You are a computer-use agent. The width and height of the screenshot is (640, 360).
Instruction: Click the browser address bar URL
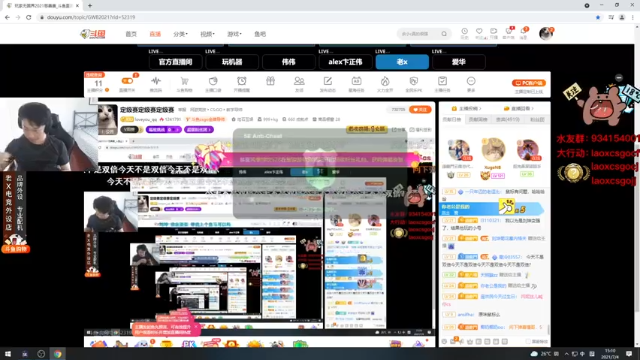coord(91,17)
